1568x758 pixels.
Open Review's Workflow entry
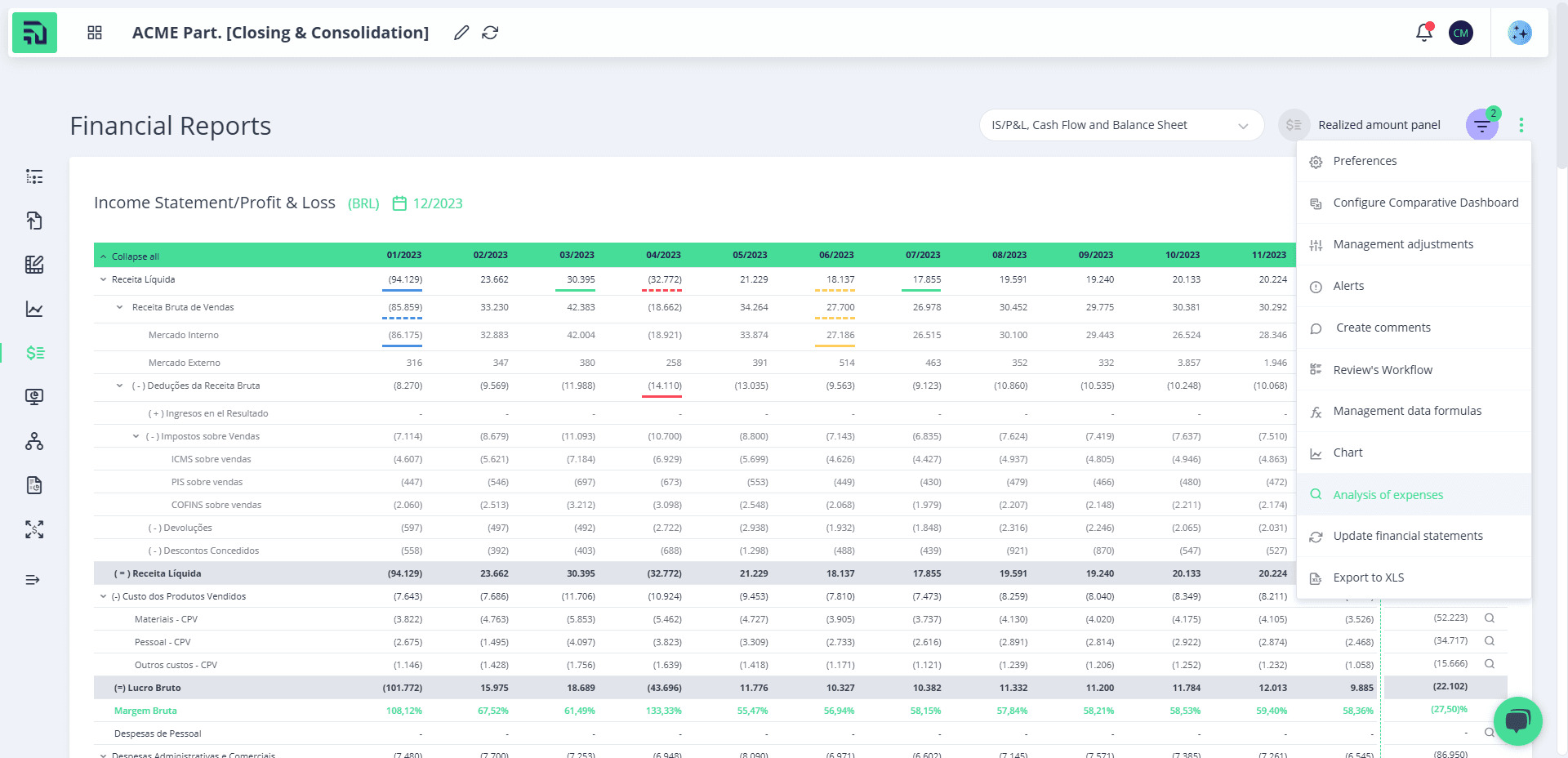pos(1414,370)
